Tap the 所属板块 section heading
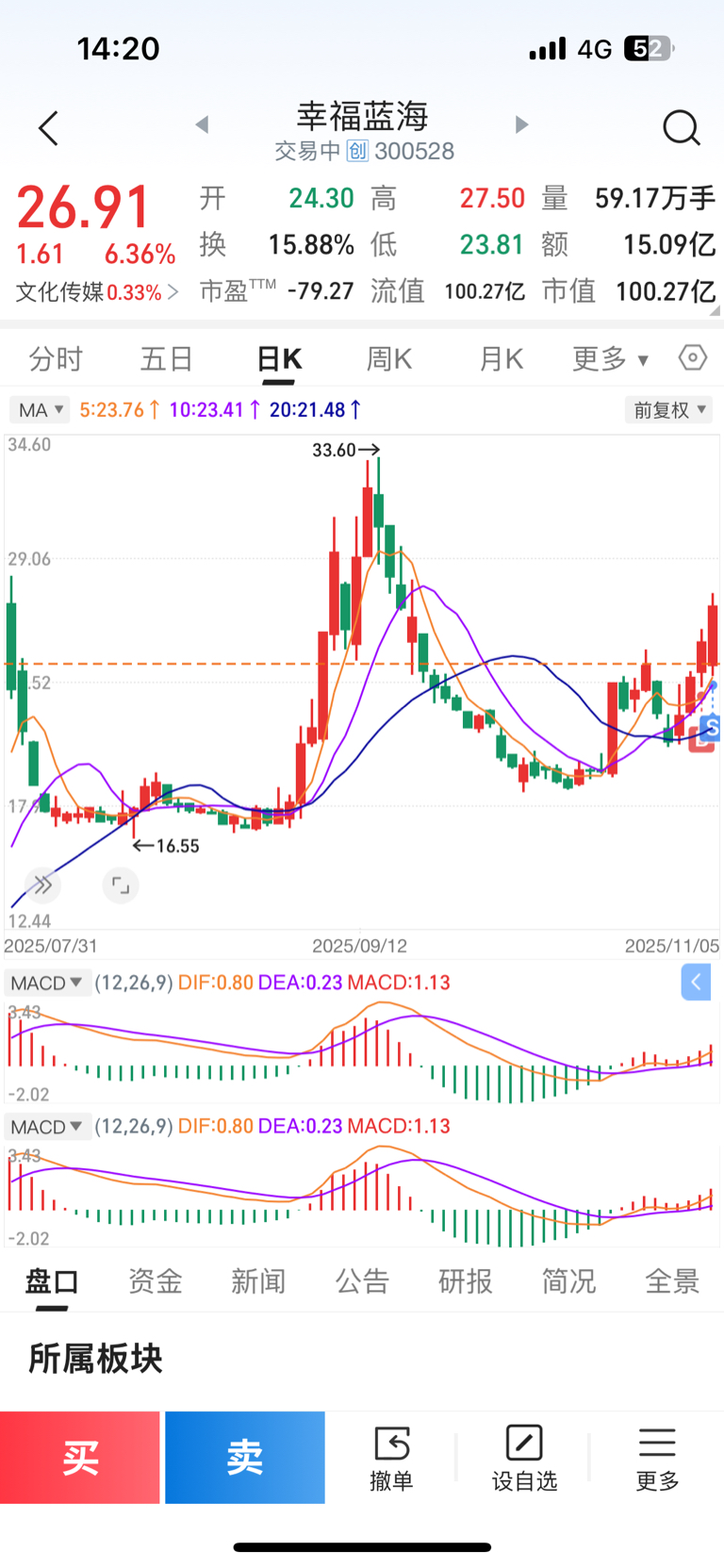This screenshot has height=1568, width=724. click(95, 1359)
